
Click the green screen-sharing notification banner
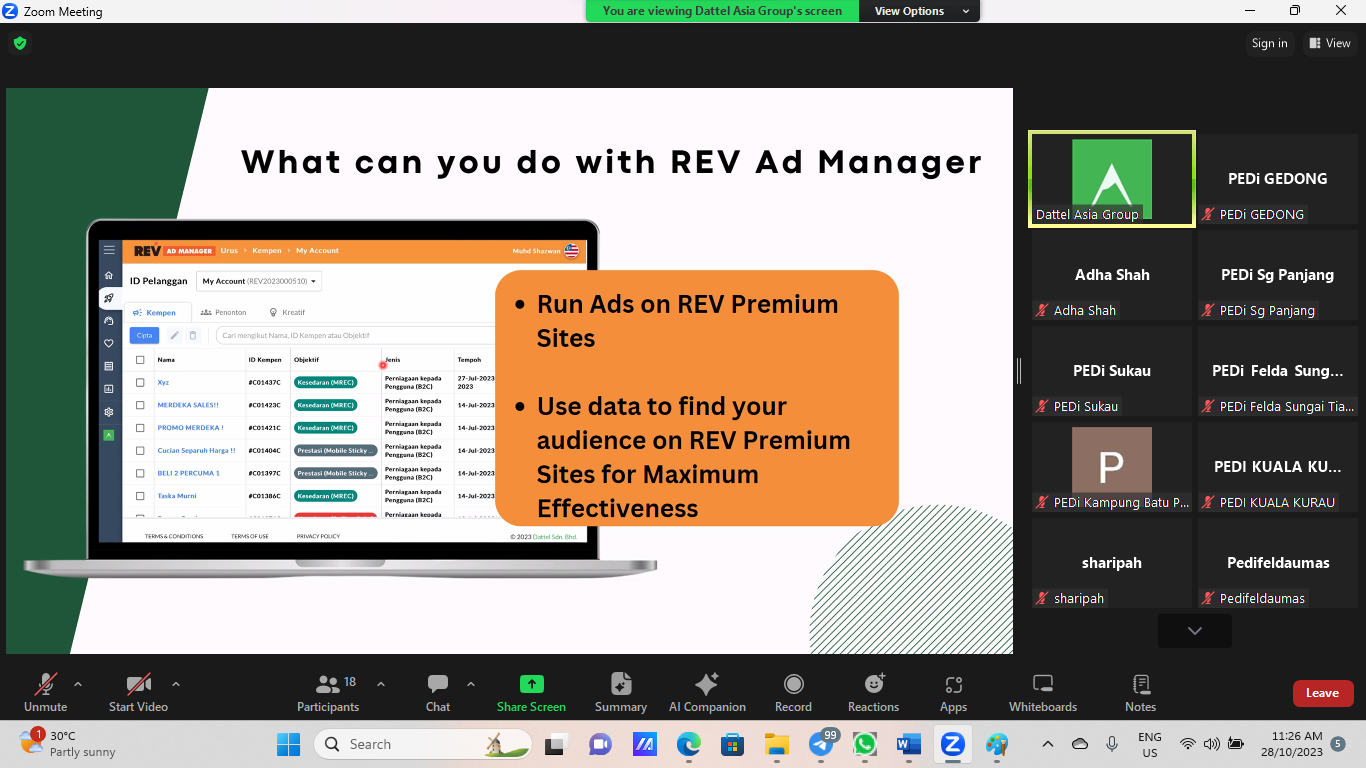tap(721, 11)
